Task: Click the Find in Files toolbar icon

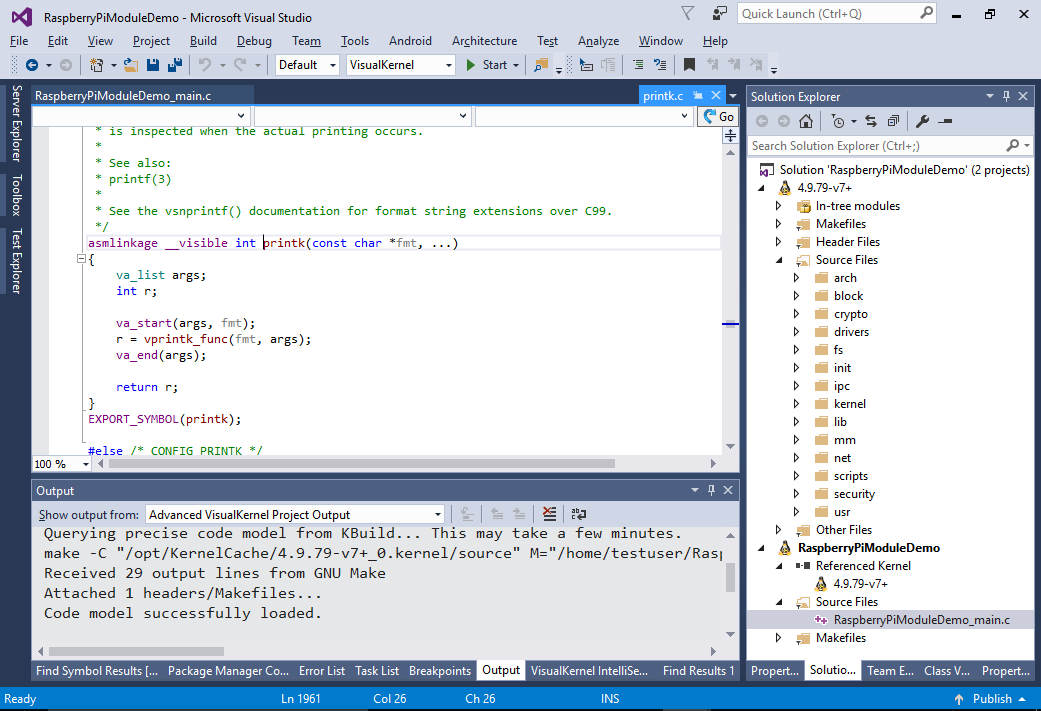Action: [x=541, y=65]
